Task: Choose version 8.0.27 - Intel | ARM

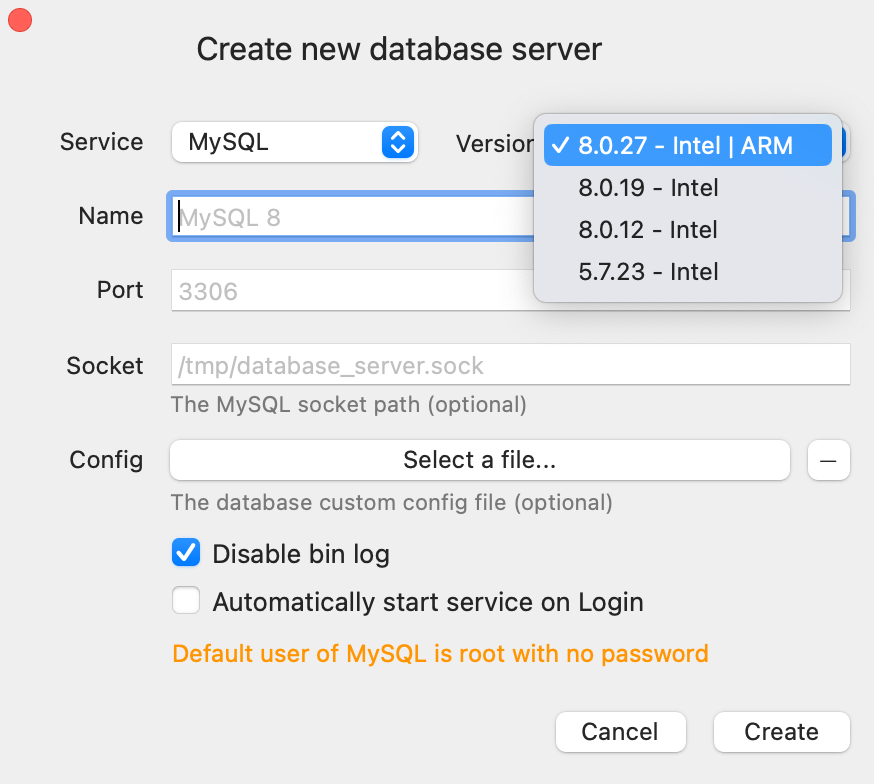Action: [x=686, y=146]
